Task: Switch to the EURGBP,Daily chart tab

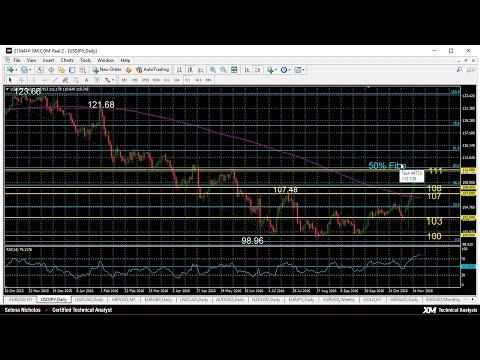Action: [x=158, y=300]
